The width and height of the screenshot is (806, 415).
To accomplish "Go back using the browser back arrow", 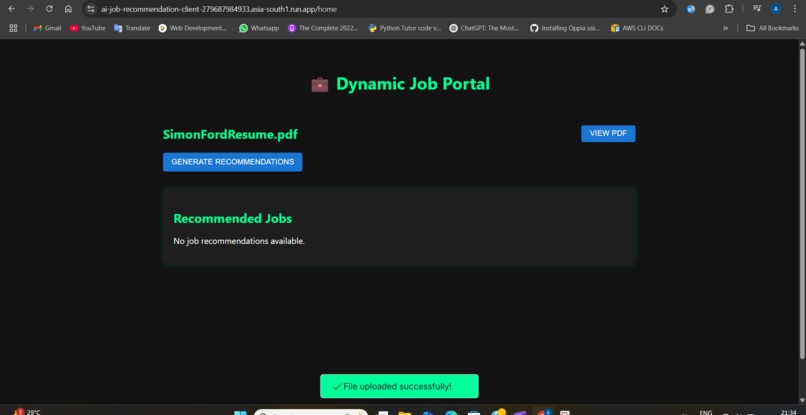I will [x=11, y=9].
